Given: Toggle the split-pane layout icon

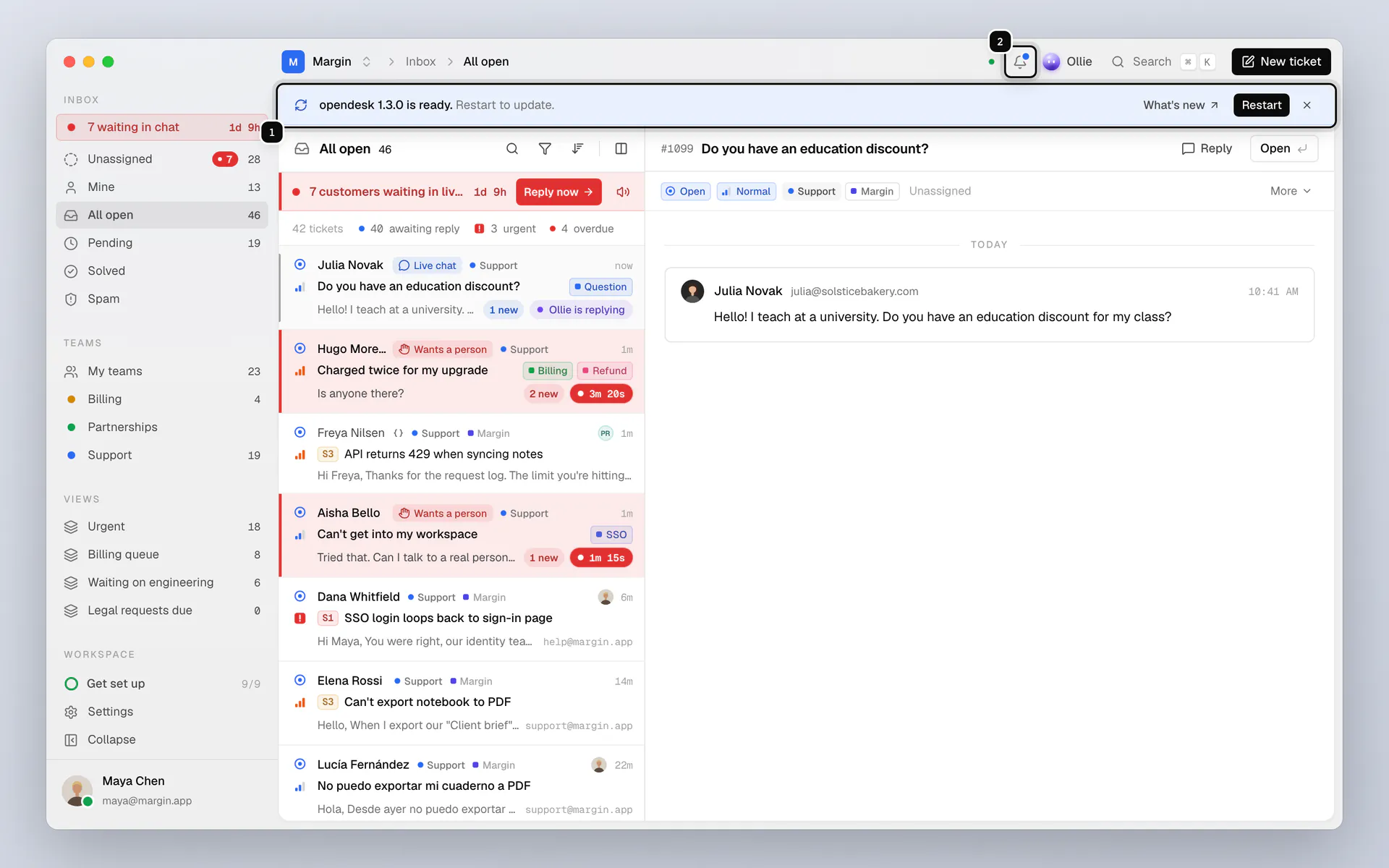Looking at the screenshot, I should click(621, 149).
